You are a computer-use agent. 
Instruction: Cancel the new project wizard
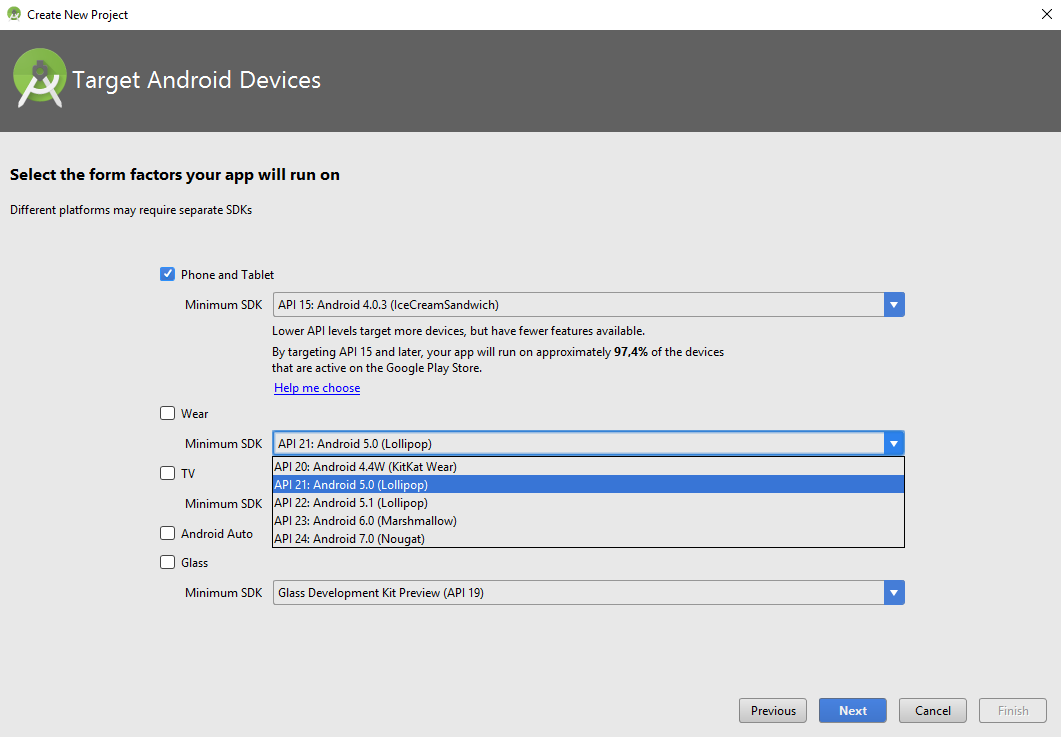pos(932,711)
